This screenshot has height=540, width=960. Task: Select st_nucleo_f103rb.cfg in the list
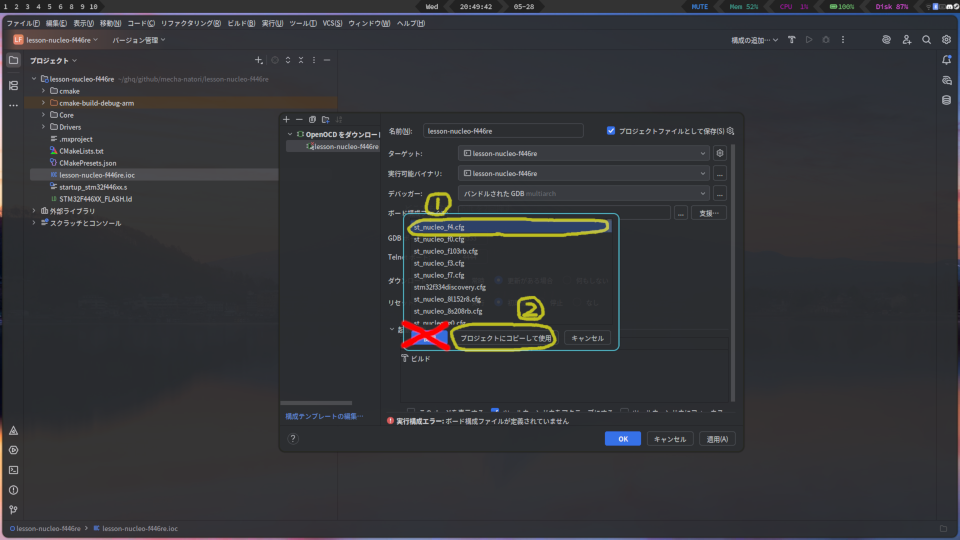pos(509,251)
